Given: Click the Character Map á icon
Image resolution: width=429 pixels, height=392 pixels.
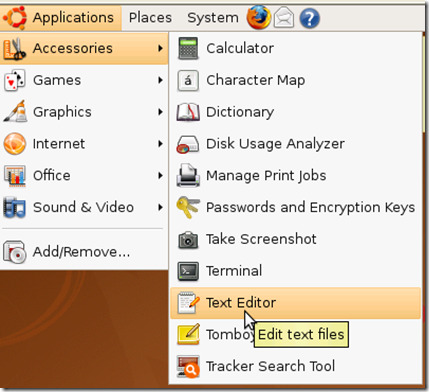Looking at the screenshot, I should click(x=188, y=80).
